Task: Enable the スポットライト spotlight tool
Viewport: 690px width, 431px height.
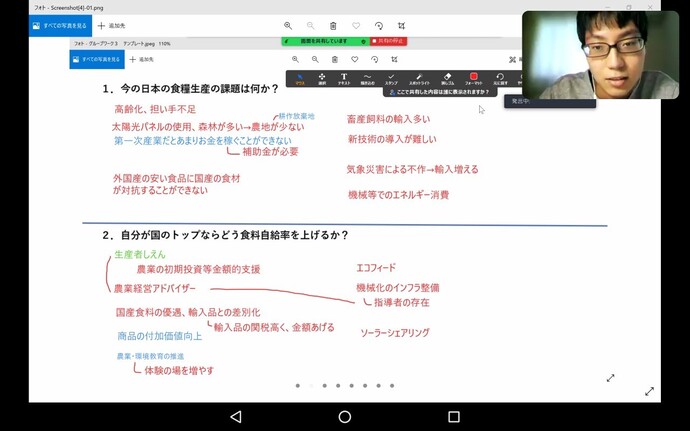Action: [x=420, y=78]
